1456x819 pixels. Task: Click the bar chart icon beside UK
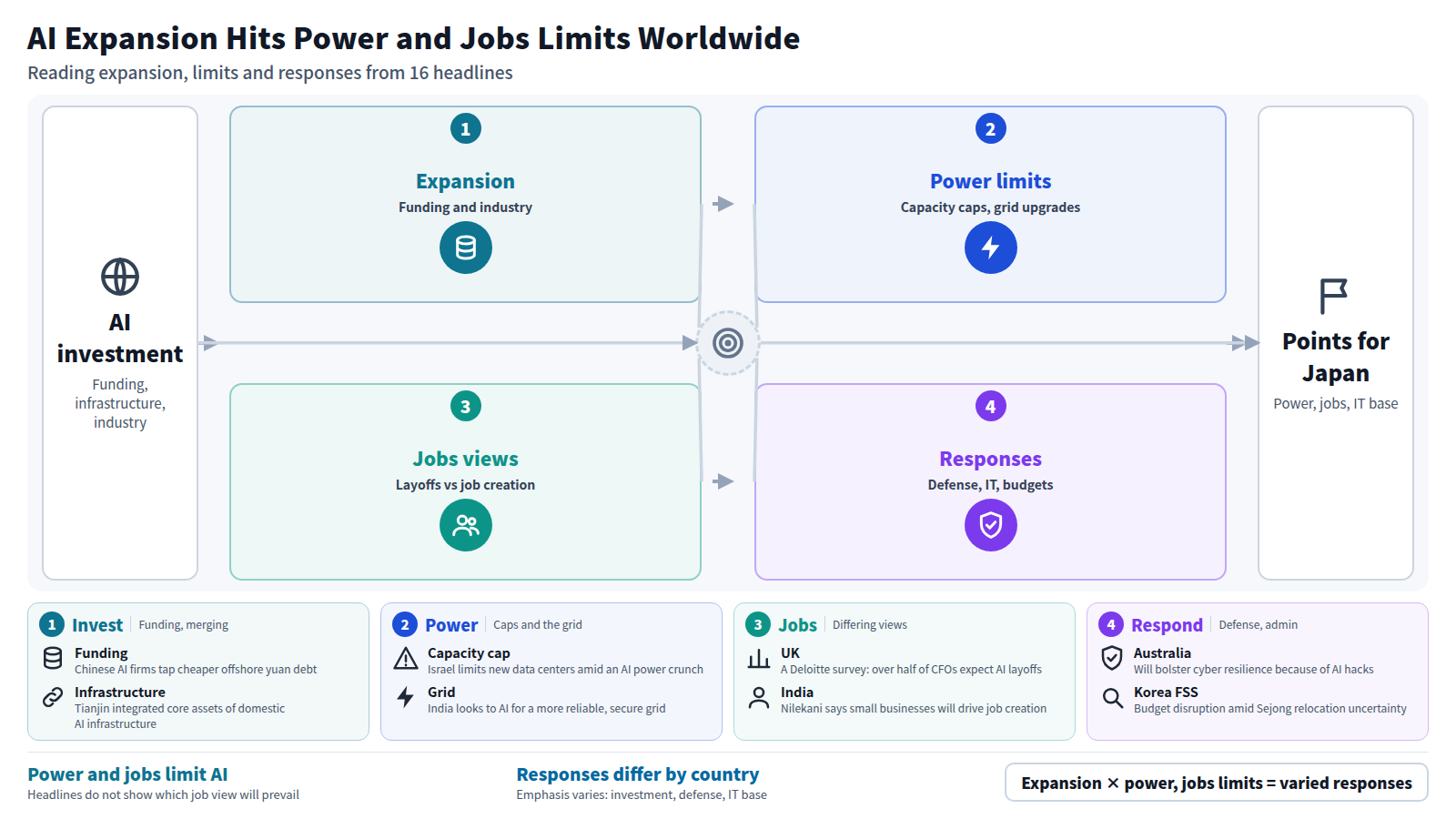[759, 658]
